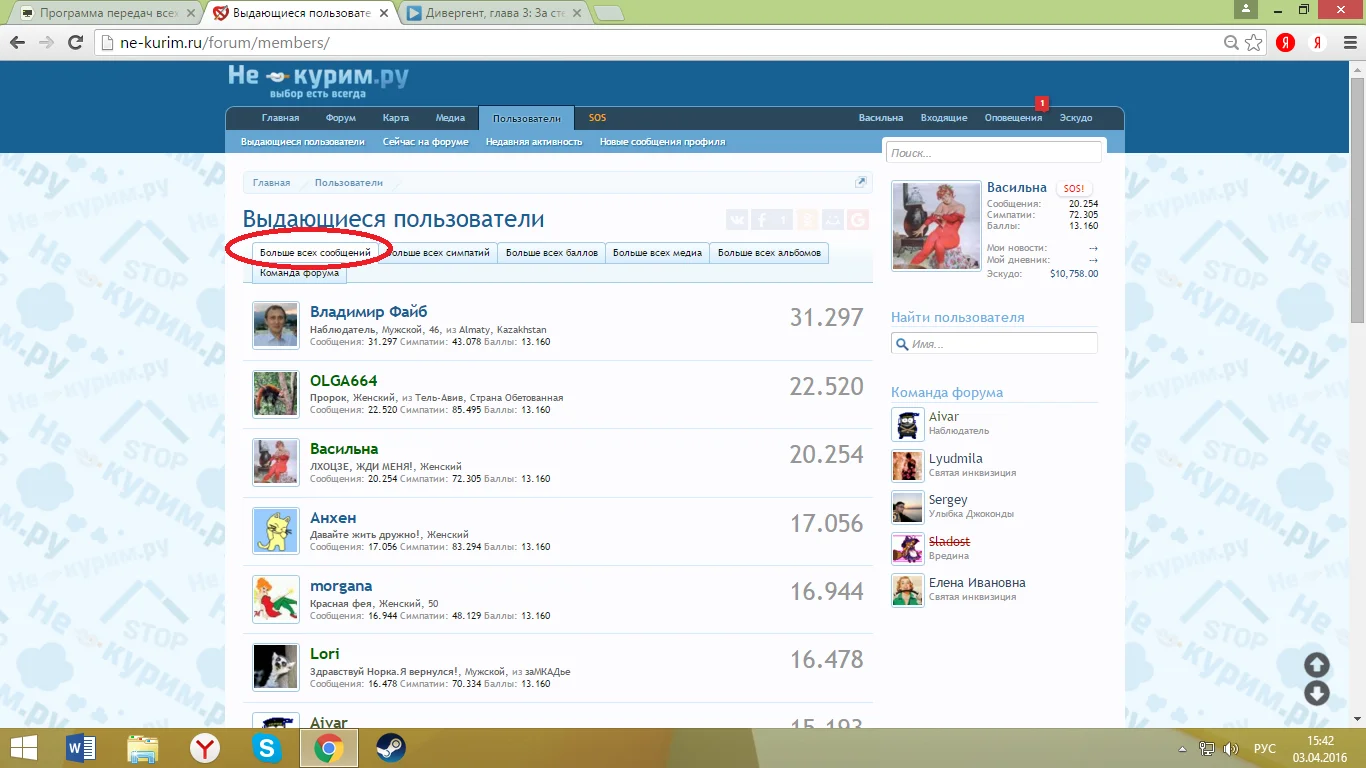The width and height of the screenshot is (1366, 768).
Task: Open the Оповещения alerts menu
Action: [x=1013, y=118]
